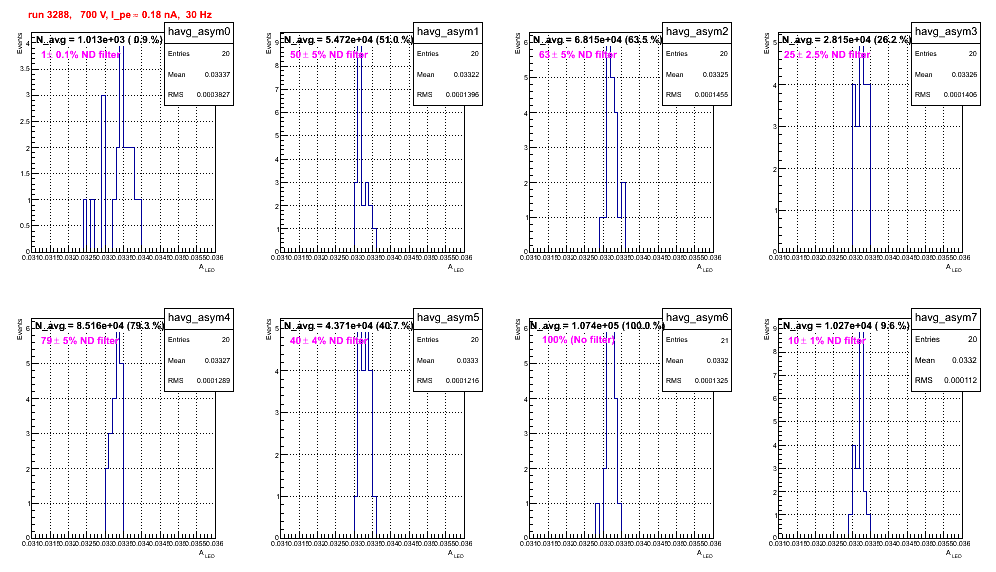Select the havg_asym5 histogram title
The height and width of the screenshot is (572, 996).
[x=448, y=318]
